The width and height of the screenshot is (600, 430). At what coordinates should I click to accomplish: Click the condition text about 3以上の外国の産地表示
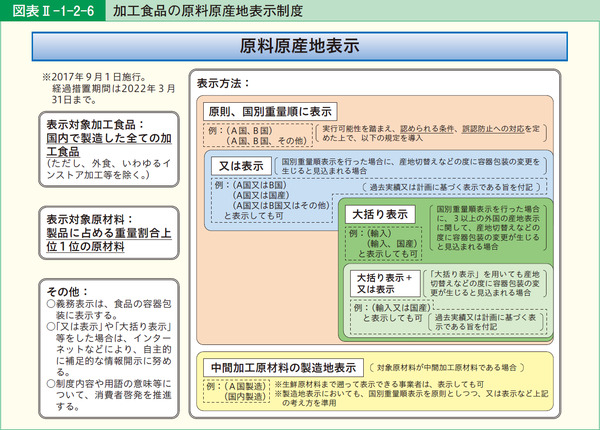(x=488, y=228)
